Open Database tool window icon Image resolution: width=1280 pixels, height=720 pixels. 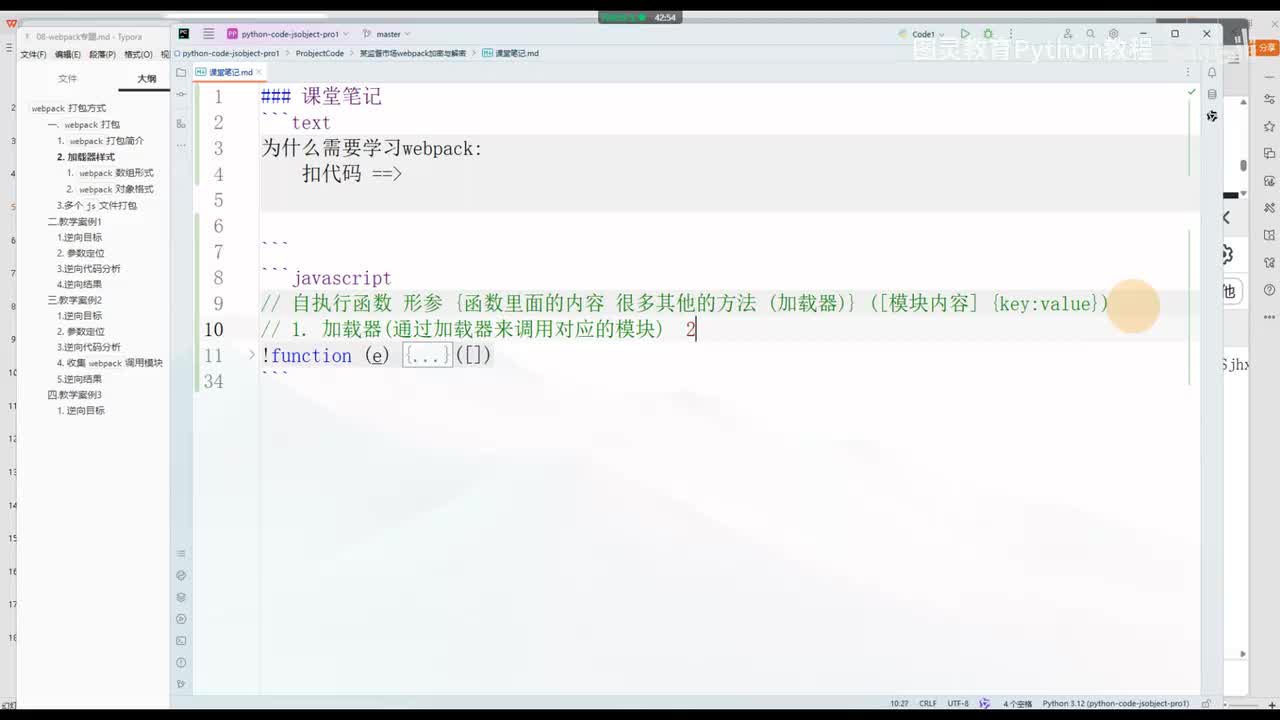pyautogui.click(x=1212, y=94)
